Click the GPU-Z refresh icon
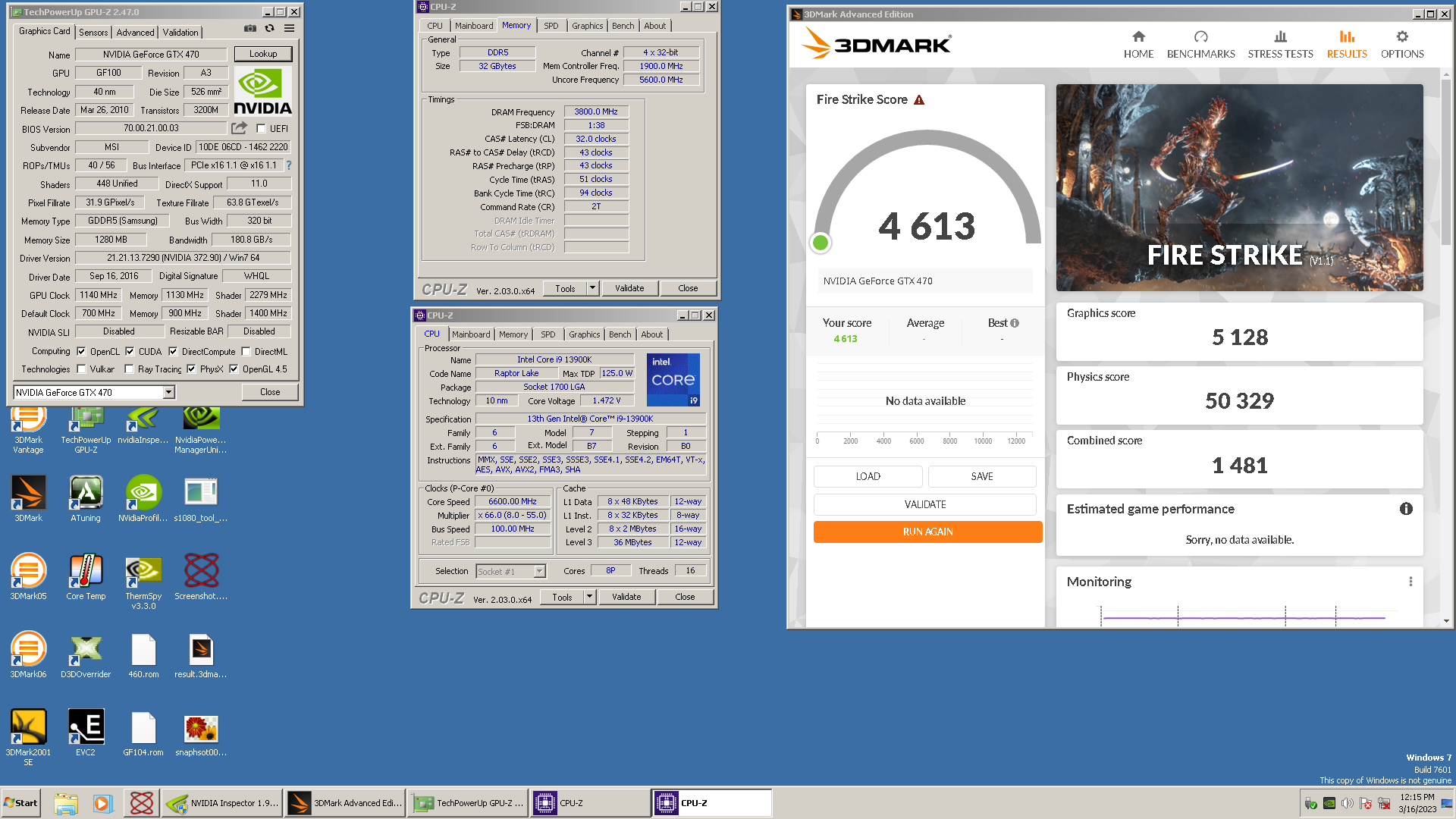The width and height of the screenshot is (1456, 819). 270,29
